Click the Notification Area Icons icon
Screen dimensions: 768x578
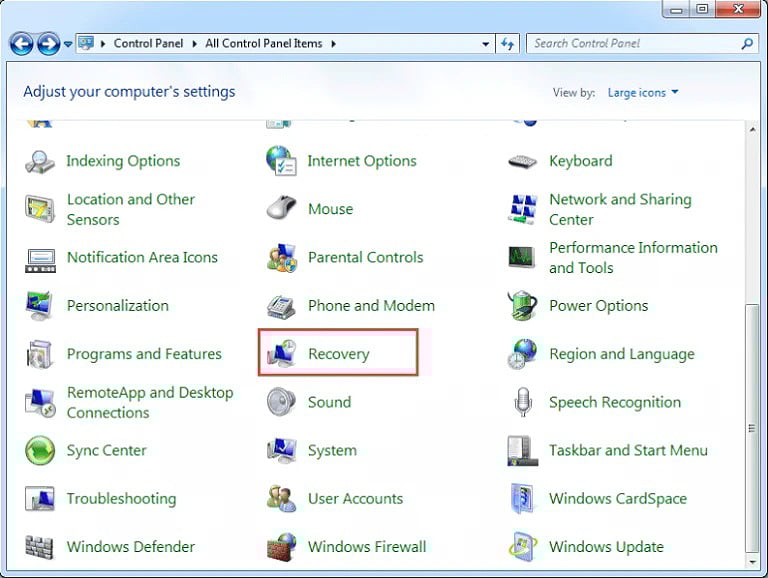(40, 260)
